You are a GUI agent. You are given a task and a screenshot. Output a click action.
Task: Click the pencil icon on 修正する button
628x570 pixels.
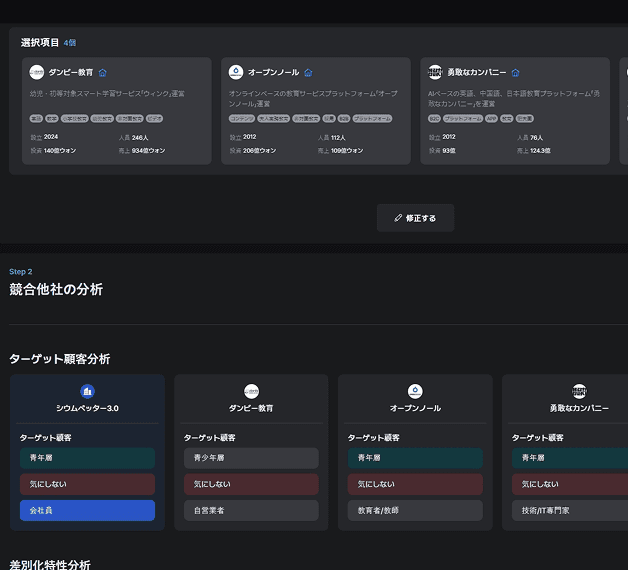click(398, 218)
